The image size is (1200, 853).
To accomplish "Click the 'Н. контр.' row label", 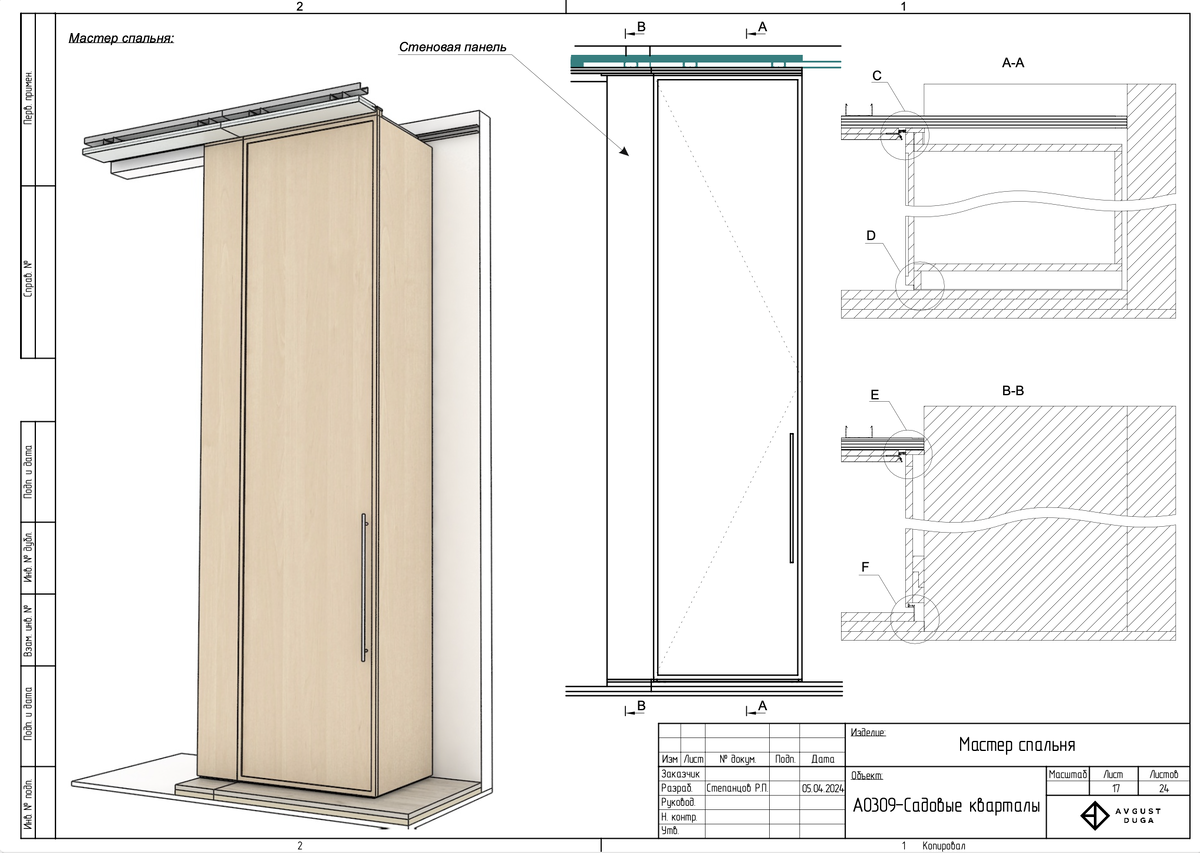I will 678,817.
